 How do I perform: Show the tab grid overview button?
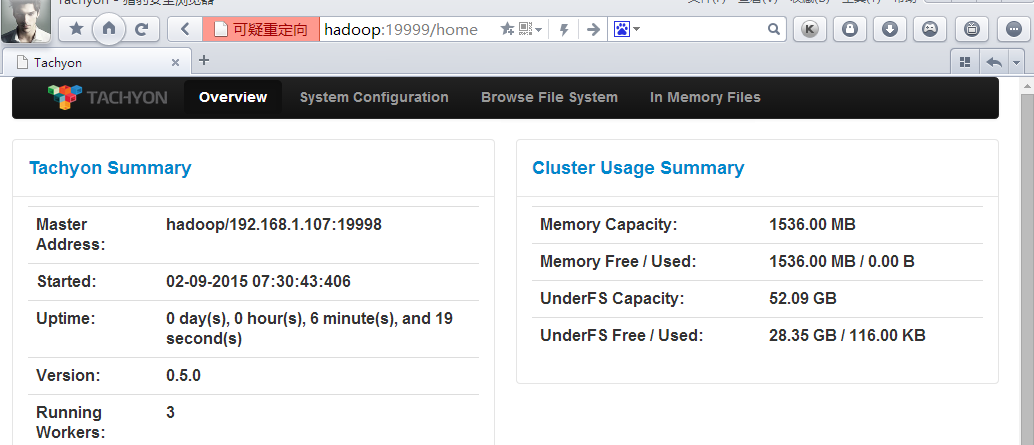coord(965,62)
